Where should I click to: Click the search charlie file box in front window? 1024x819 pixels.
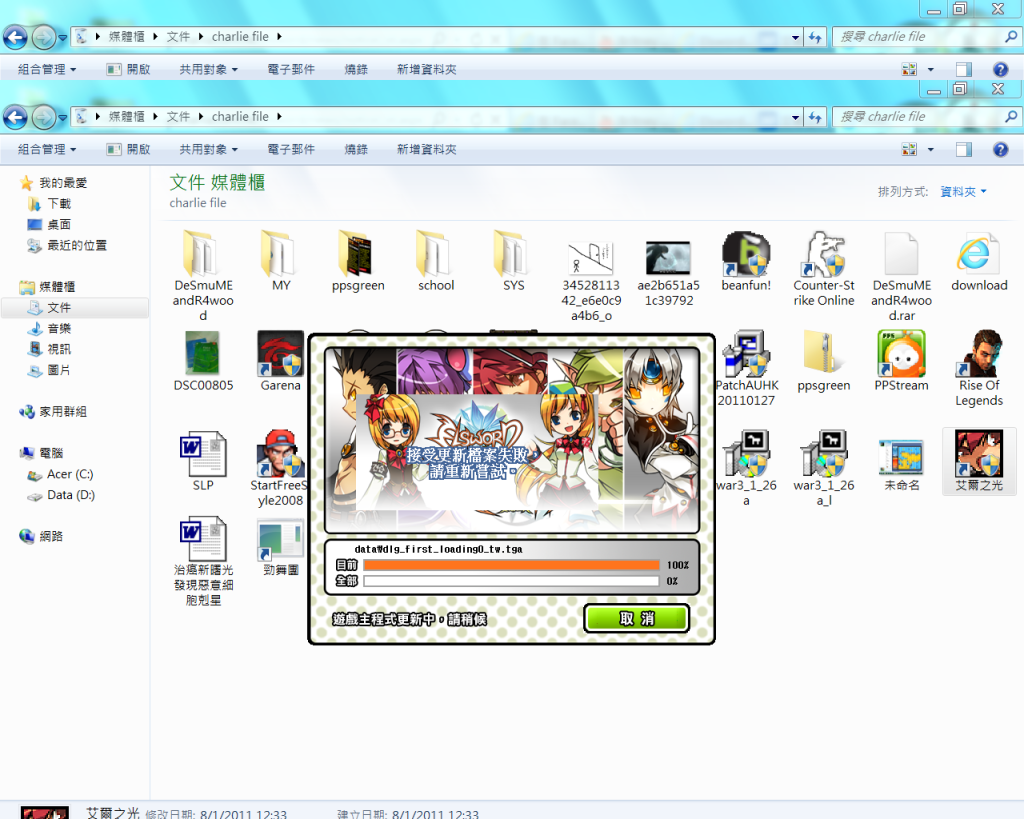pyautogui.click(x=926, y=117)
